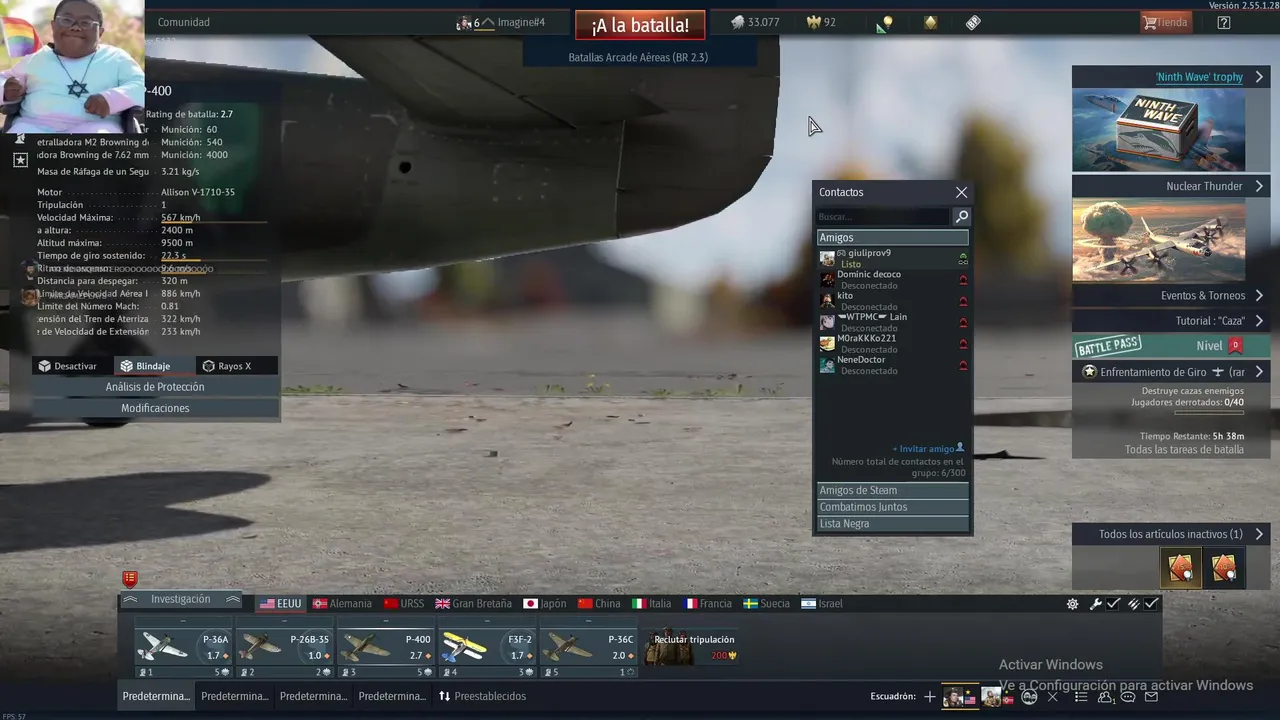Image resolution: width=1280 pixels, height=720 pixels.
Task: Open the squad list icon
Action: pyautogui.click(x=1079, y=697)
